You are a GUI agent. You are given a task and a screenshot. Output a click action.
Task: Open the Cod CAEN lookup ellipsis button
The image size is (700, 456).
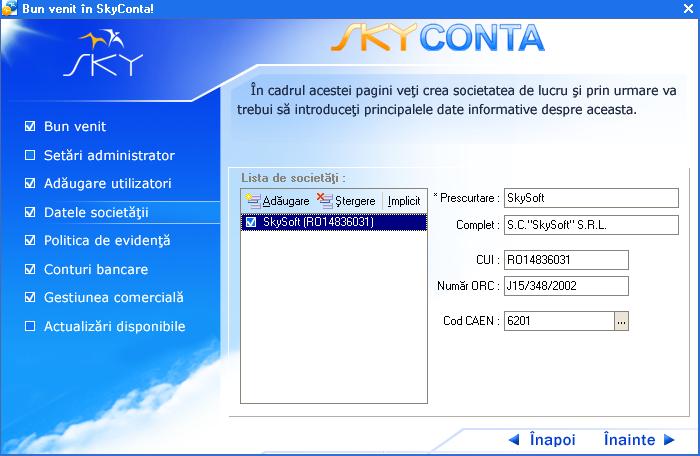pos(621,321)
